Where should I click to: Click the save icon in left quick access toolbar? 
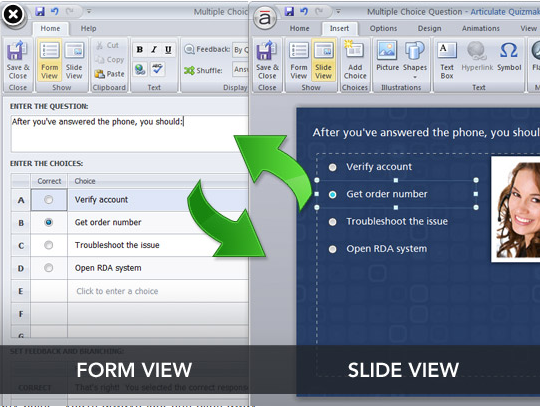40,11
